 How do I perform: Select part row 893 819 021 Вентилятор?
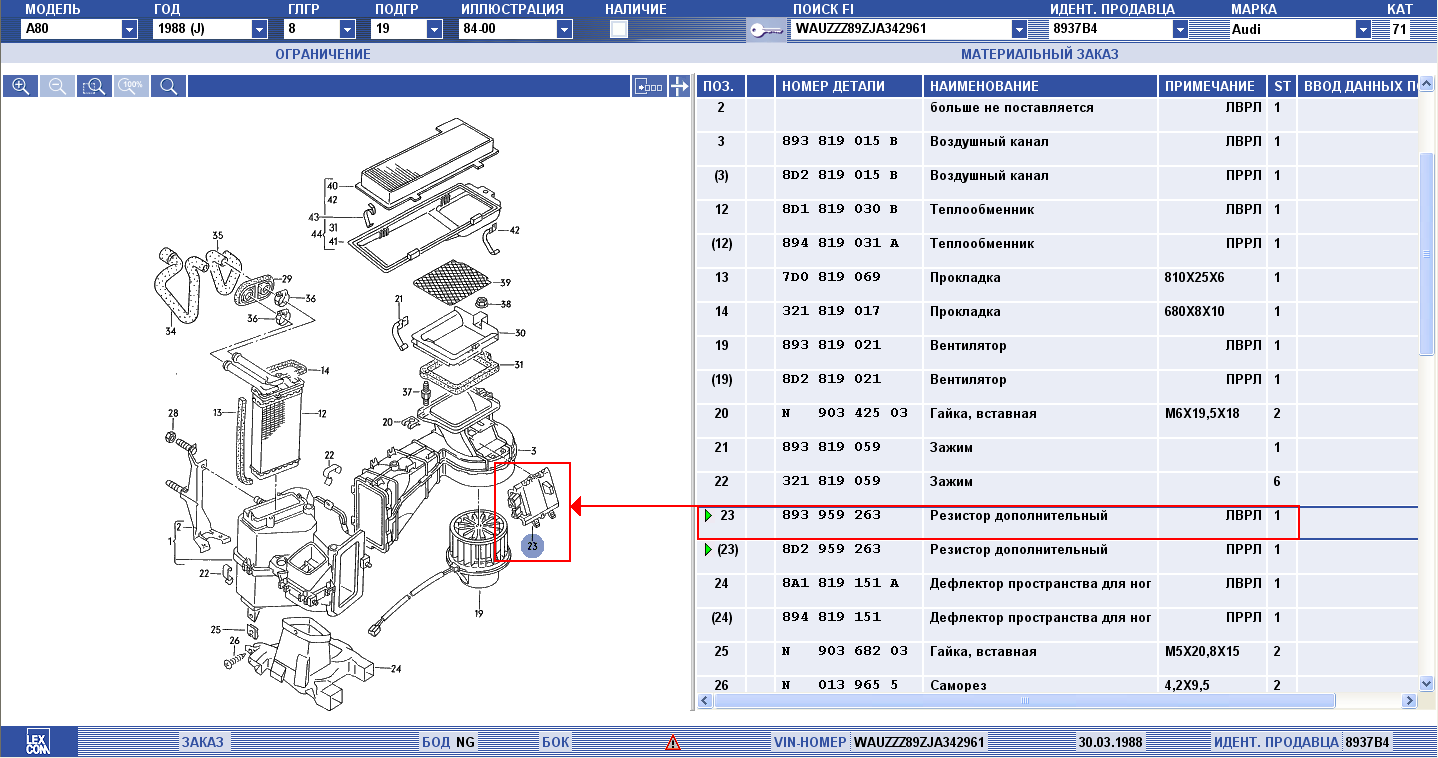(x=1000, y=346)
